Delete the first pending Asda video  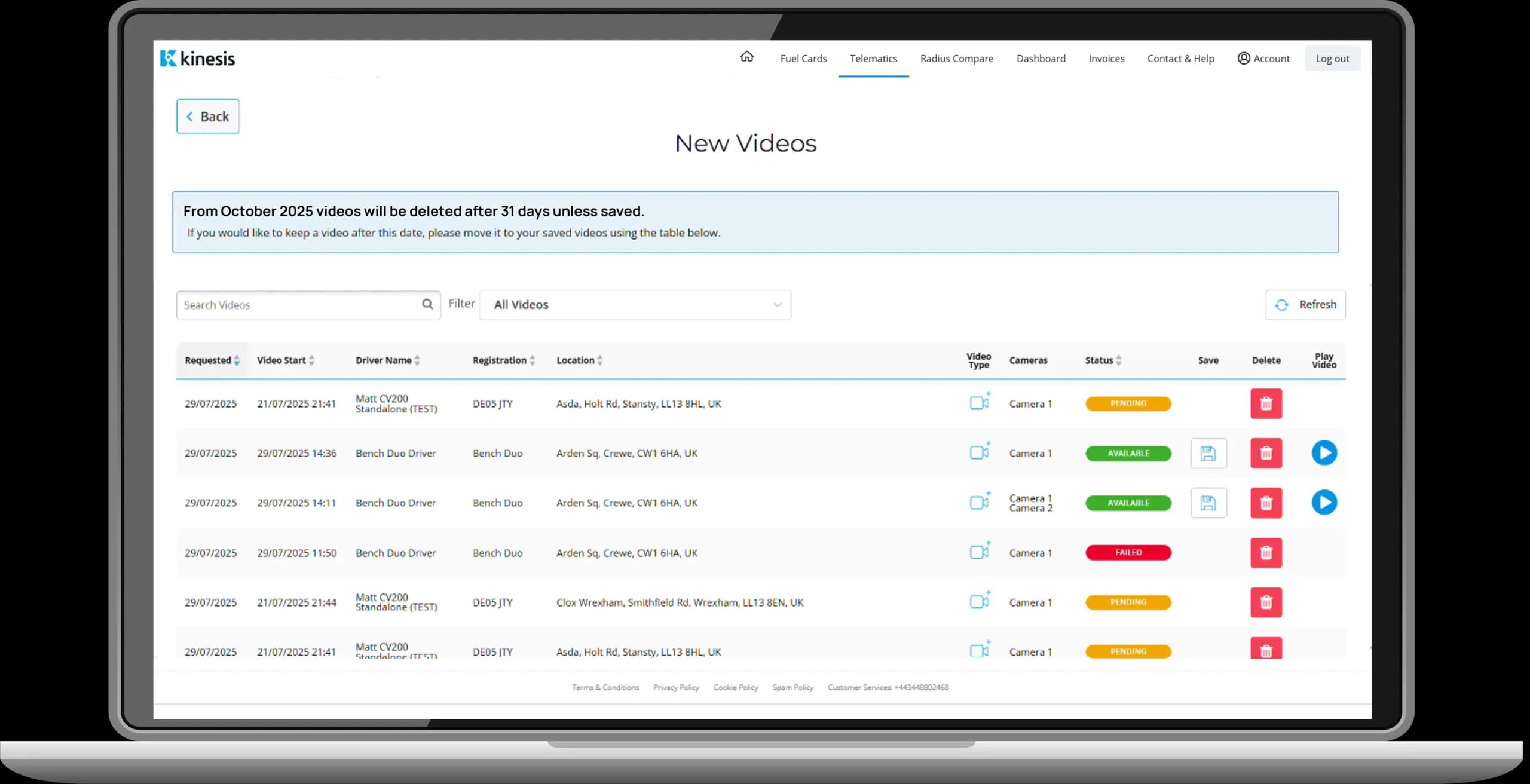pyautogui.click(x=1266, y=403)
